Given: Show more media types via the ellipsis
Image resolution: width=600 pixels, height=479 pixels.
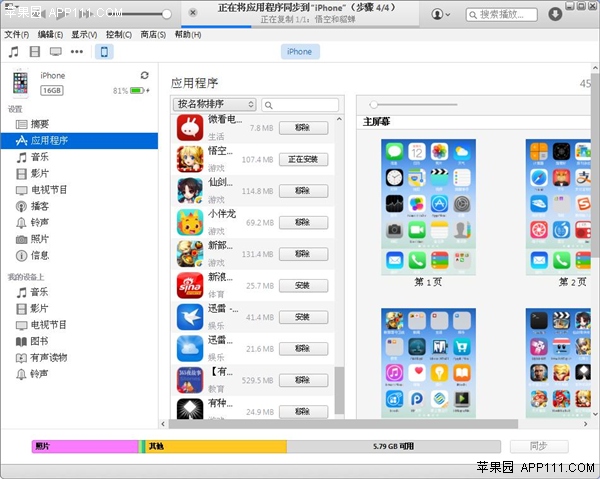Looking at the screenshot, I should tap(76, 51).
